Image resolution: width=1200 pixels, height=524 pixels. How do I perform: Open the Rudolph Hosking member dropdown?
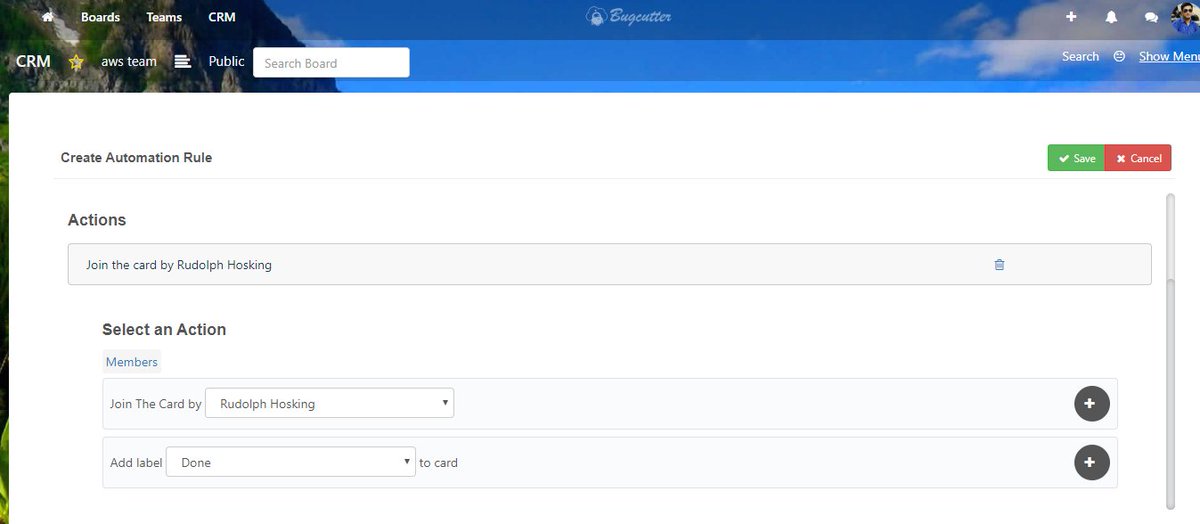(x=329, y=404)
